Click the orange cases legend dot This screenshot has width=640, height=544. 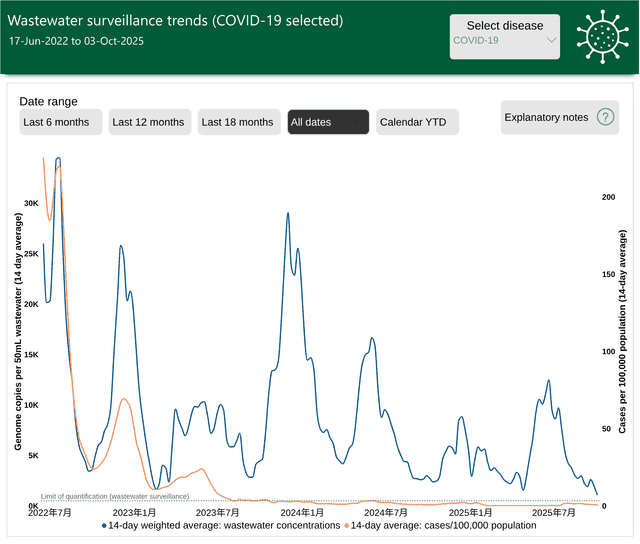tap(346, 525)
